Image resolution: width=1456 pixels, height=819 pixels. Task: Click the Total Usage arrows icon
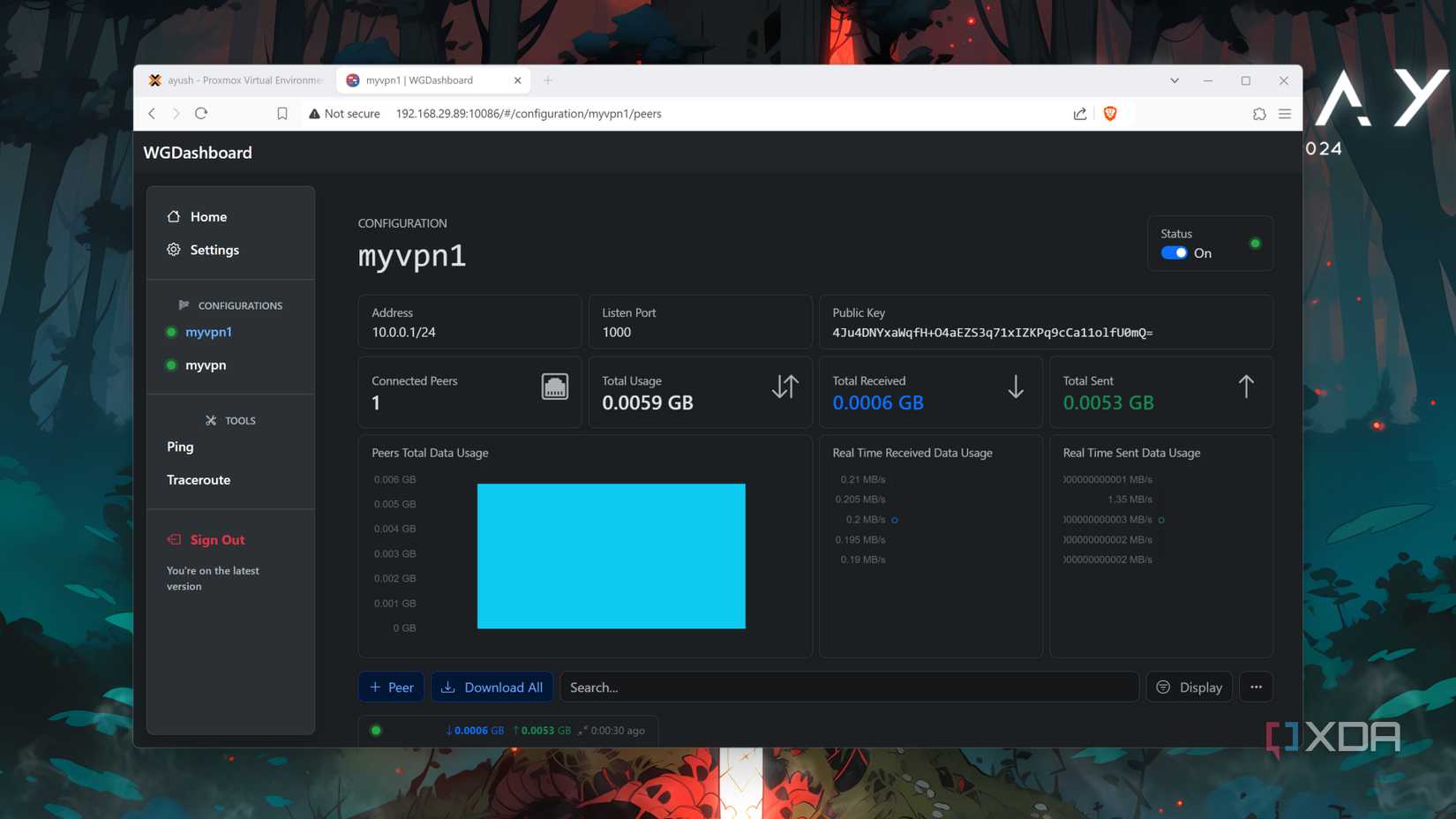[784, 387]
